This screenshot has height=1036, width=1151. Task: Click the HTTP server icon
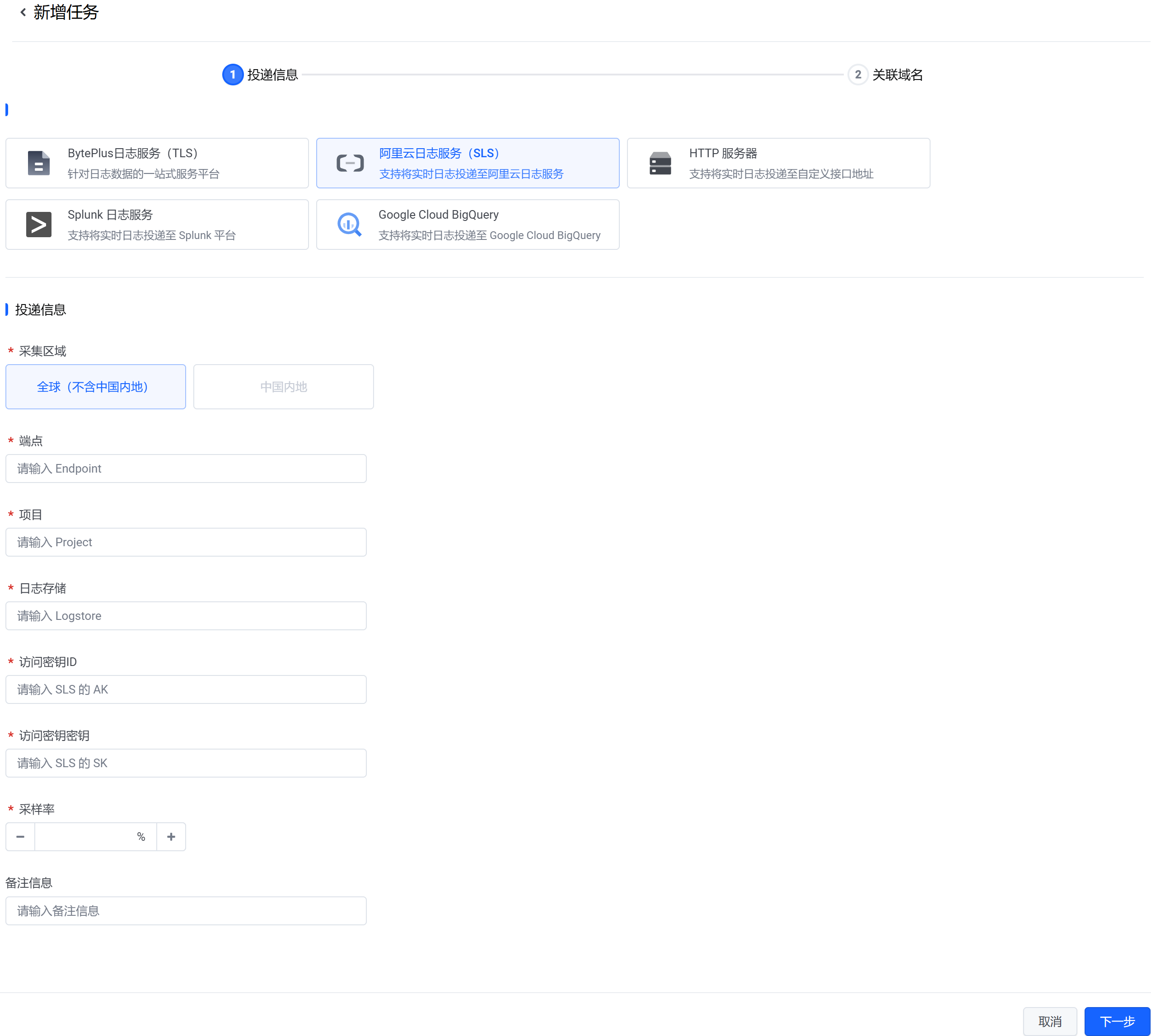660,164
